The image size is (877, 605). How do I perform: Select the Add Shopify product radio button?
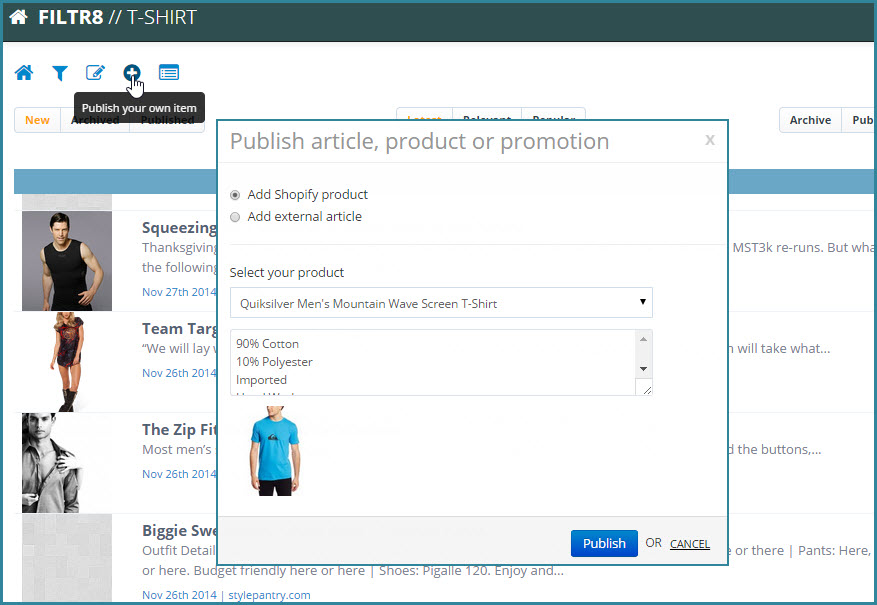click(235, 195)
